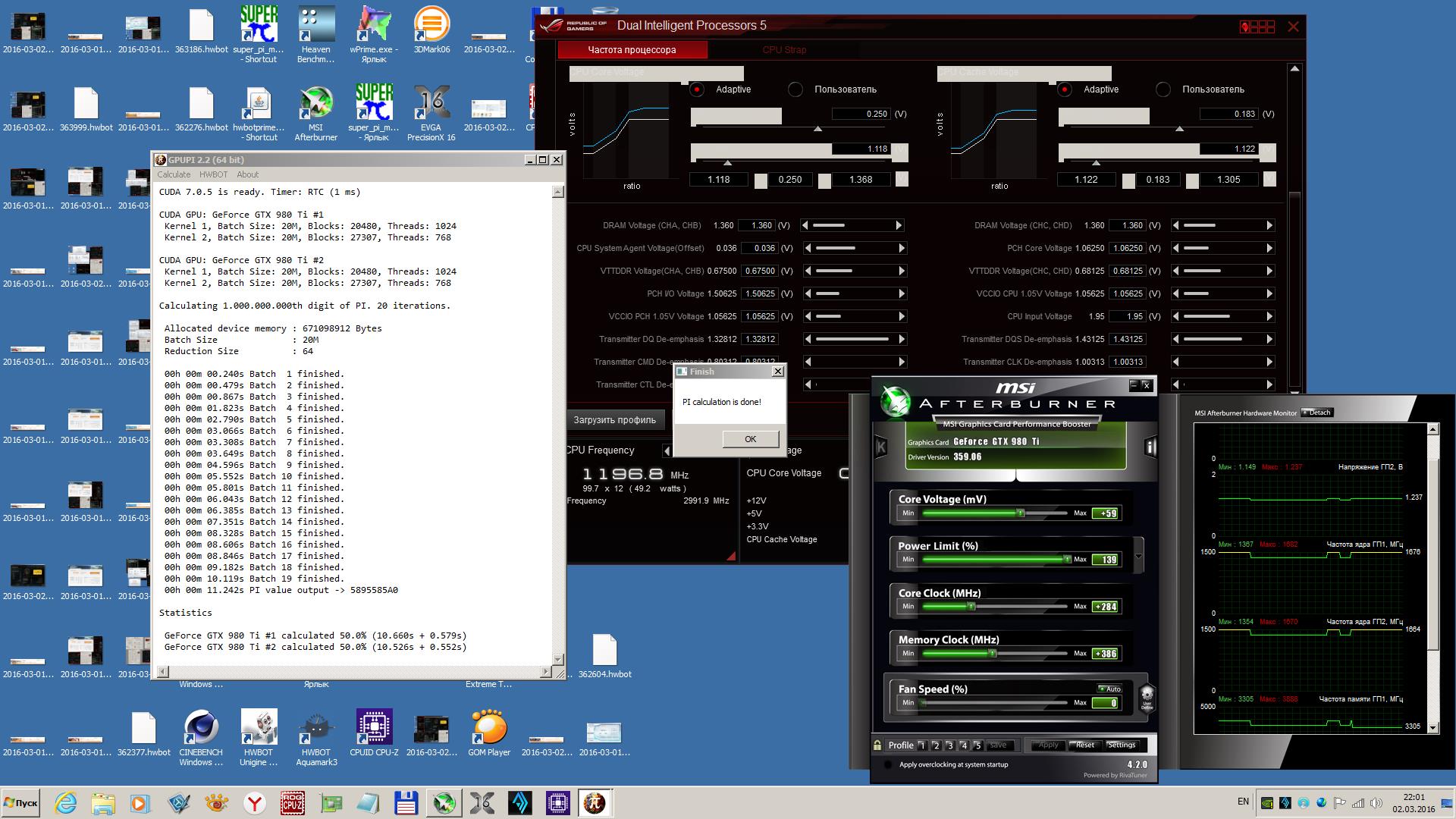Select Afterburner profile 1
Image resolution: width=1456 pixels, height=819 pixels.
921,745
